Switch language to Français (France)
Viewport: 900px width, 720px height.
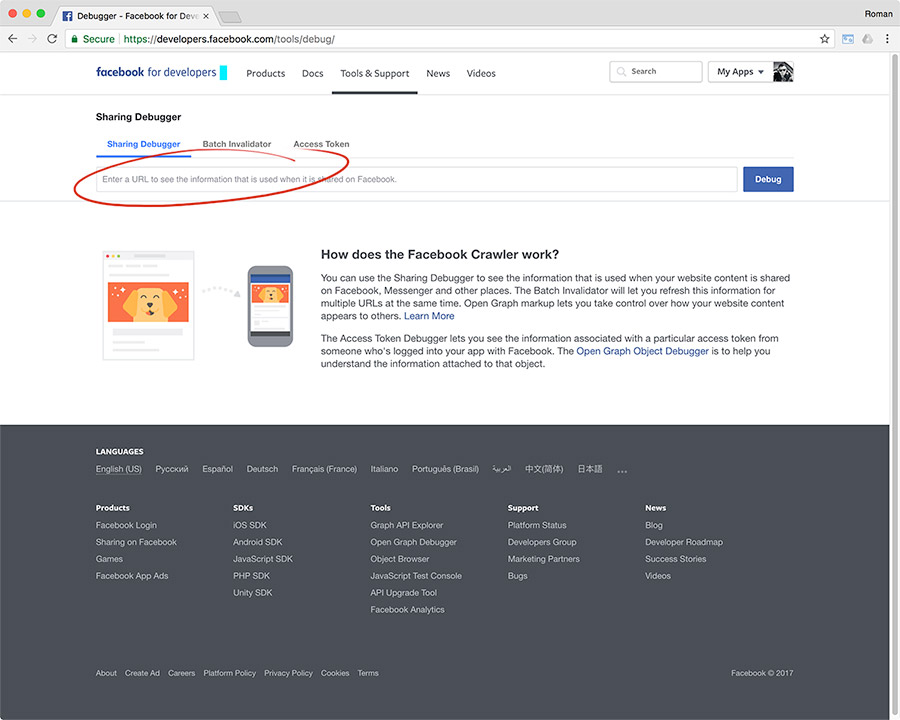324,469
